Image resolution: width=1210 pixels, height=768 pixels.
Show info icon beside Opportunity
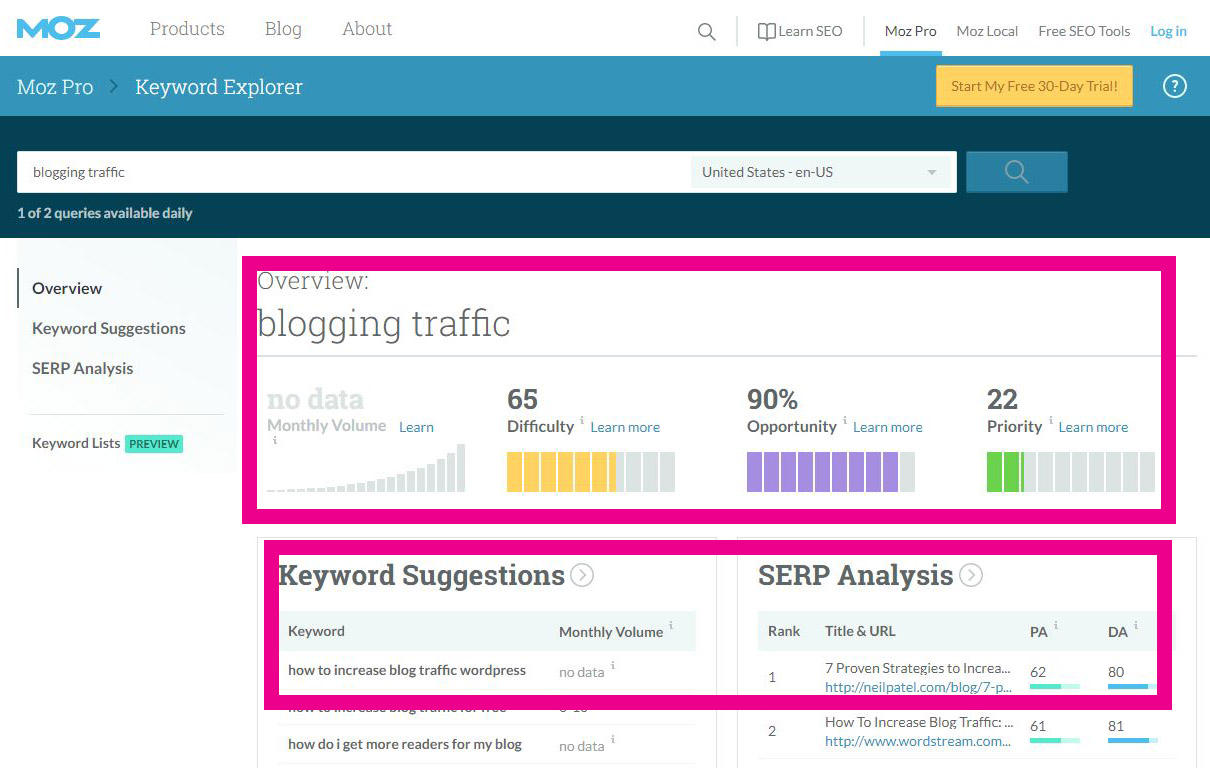[x=845, y=421]
